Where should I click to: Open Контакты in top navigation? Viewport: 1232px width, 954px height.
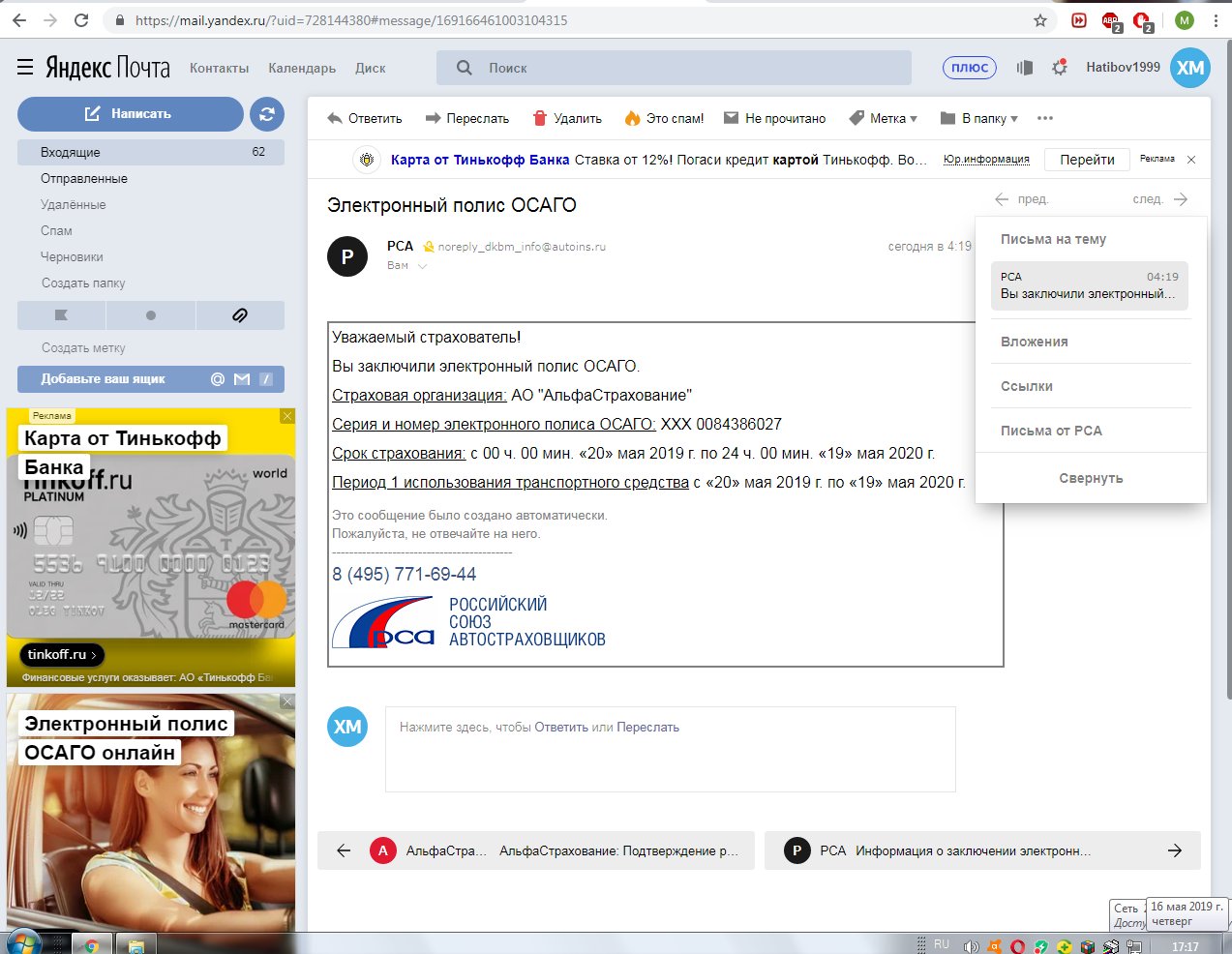(220, 68)
